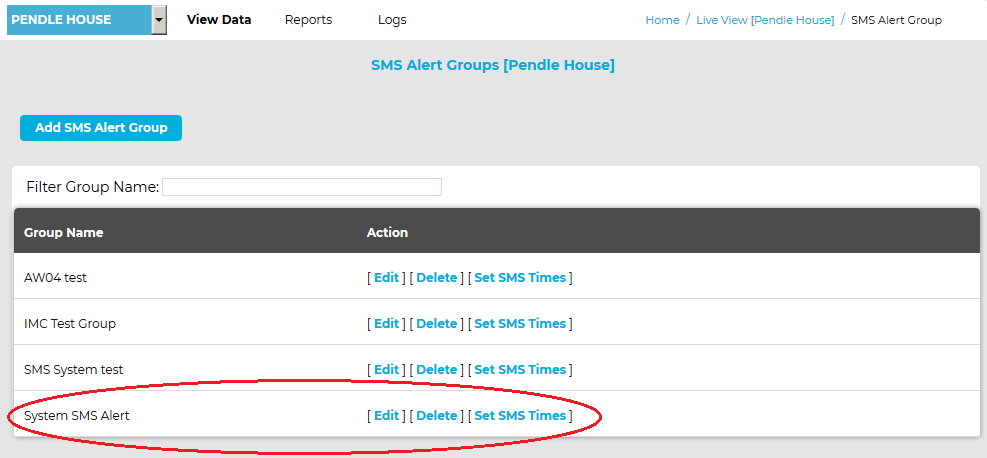The height and width of the screenshot is (458, 987).
Task: Open the Logs menu
Action: pos(392,20)
